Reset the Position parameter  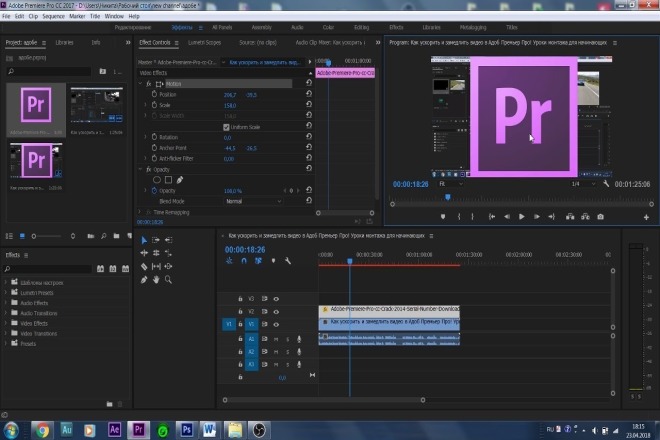(309, 93)
